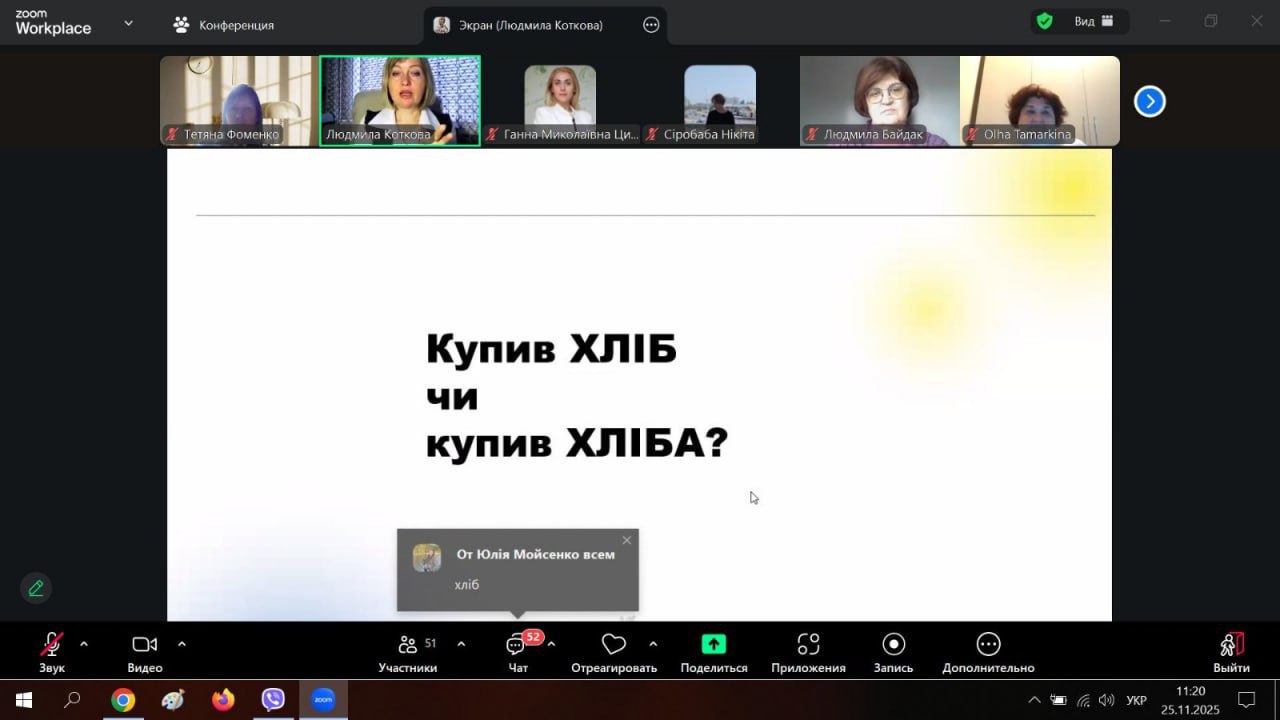The width and height of the screenshot is (1280, 720).
Task: Open Zoom Workplace dropdown chevron
Action: pos(128,23)
